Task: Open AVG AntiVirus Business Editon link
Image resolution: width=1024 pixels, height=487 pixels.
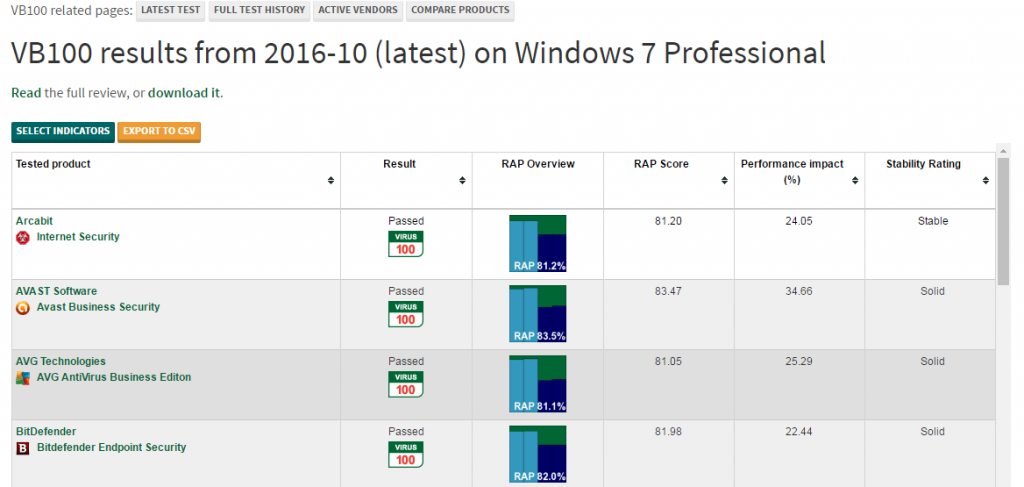Action: click(x=114, y=377)
